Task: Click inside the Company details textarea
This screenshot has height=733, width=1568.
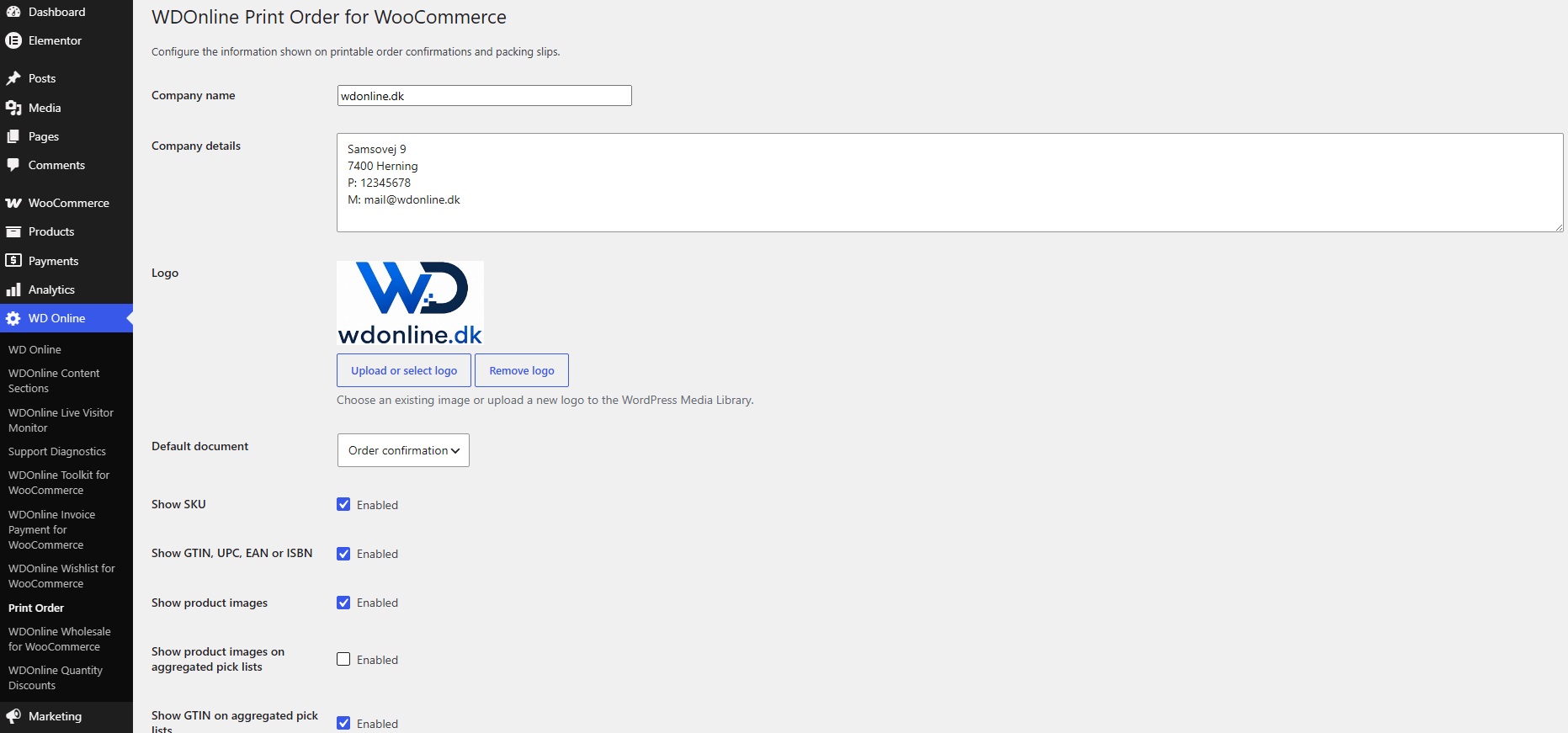Action: (x=949, y=183)
